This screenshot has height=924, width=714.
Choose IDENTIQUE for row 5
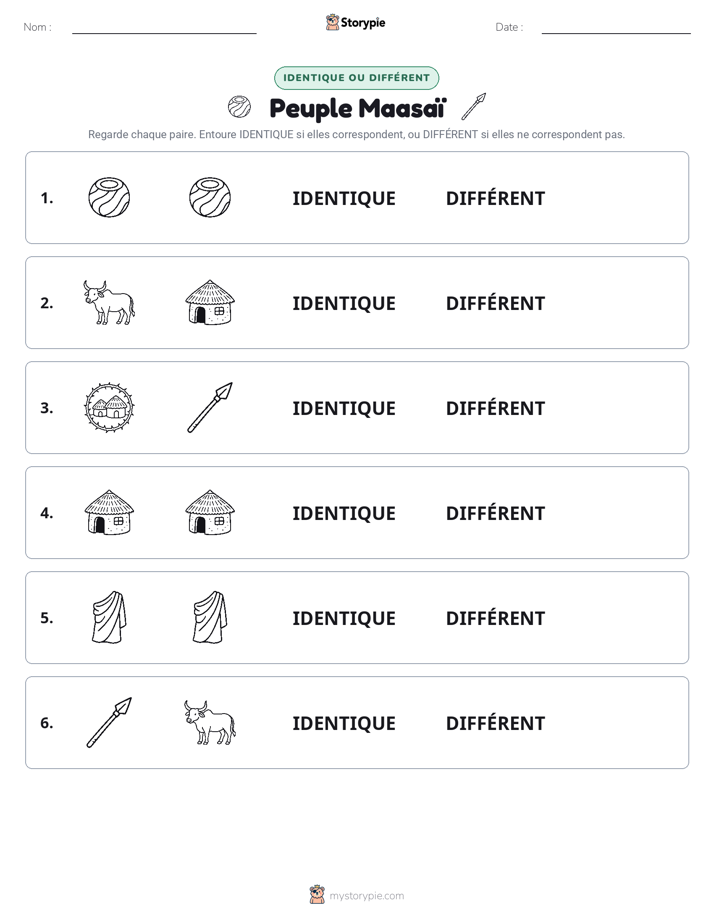pos(344,618)
